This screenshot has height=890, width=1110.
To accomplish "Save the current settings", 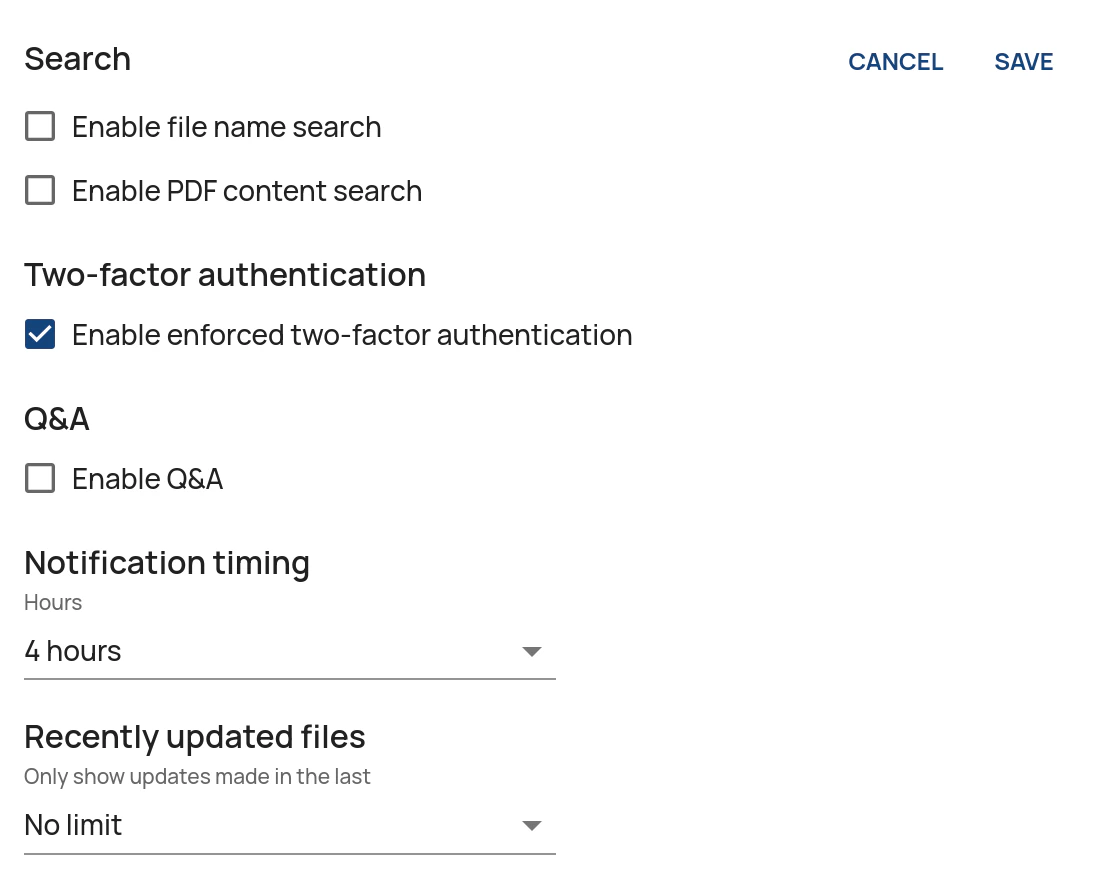I will (1023, 61).
